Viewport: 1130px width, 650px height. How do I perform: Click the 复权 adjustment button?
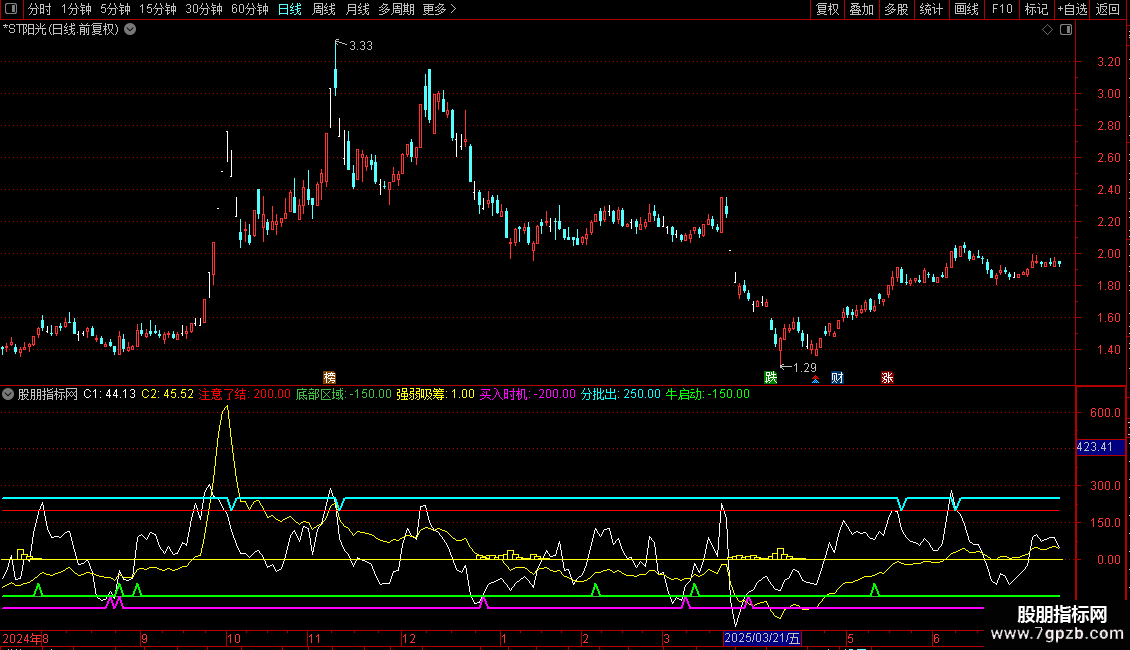click(827, 9)
